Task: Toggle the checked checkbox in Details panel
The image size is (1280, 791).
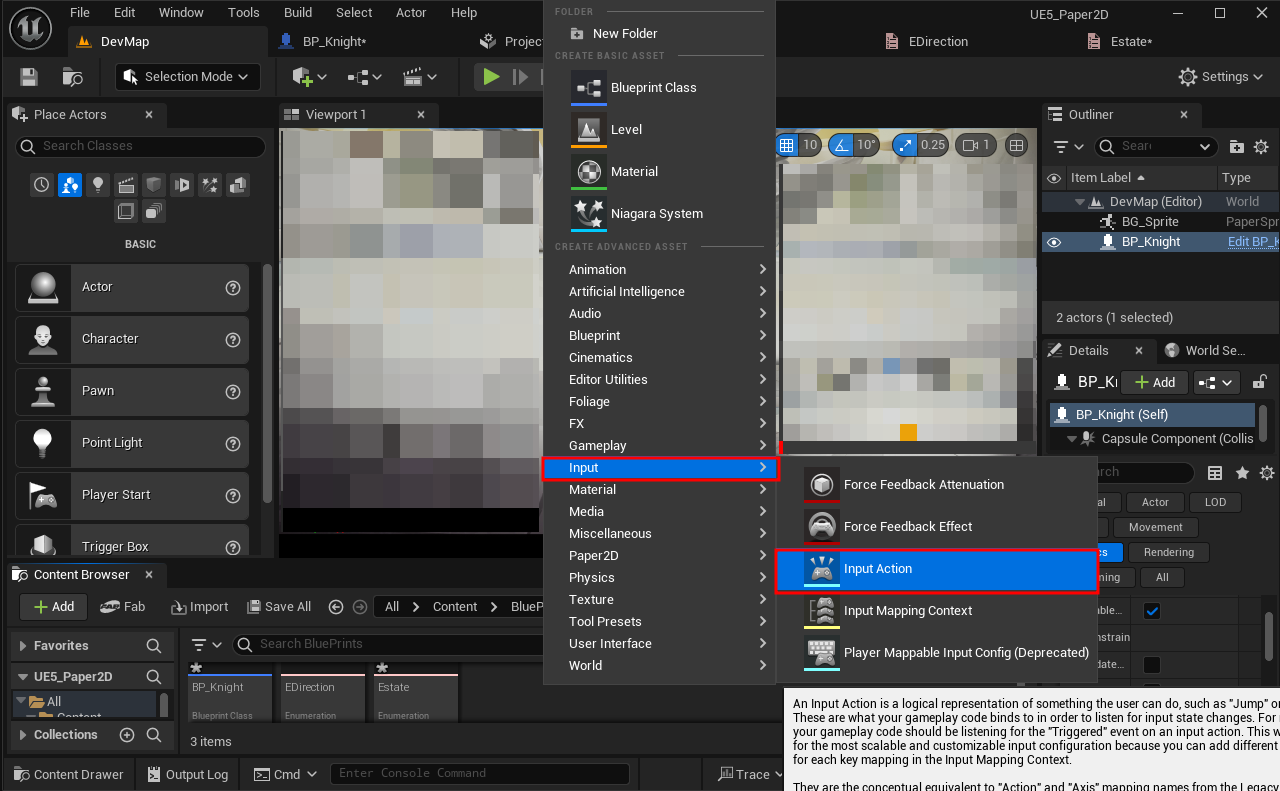Action: [1152, 611]
